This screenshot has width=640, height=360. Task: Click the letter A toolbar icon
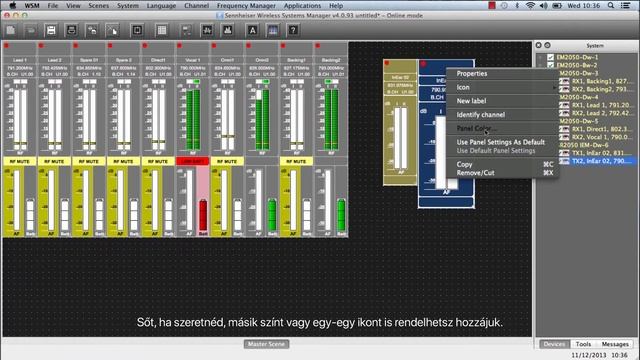point(253,30)
